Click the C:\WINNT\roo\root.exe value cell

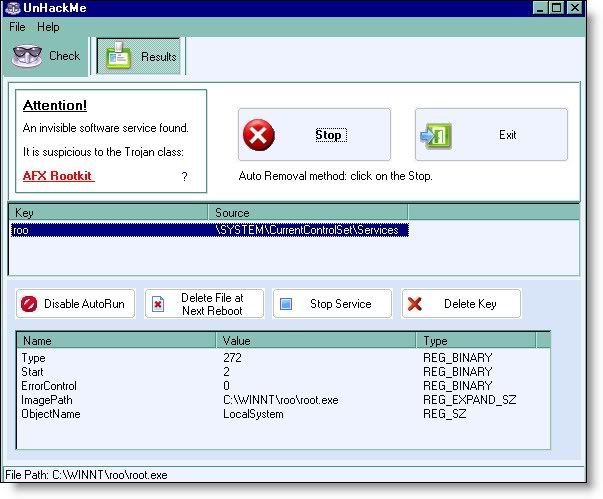pyautogui.click(x=281, y=400)
